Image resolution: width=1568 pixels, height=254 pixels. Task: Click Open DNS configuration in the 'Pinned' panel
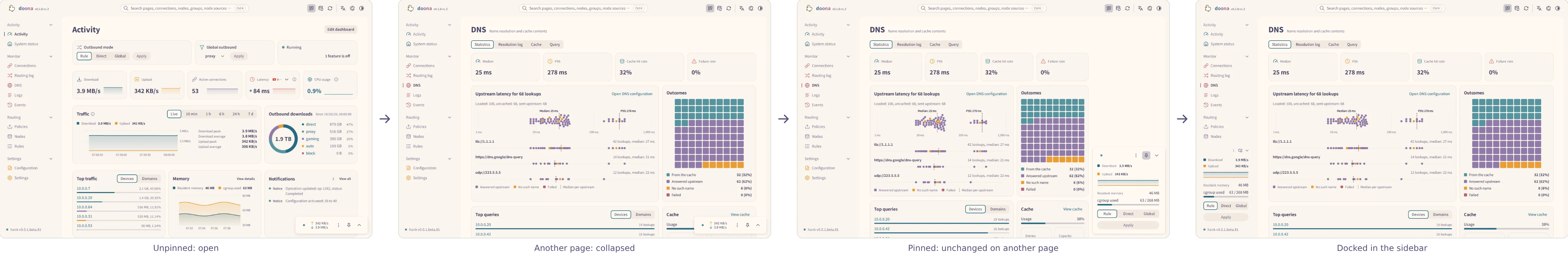pos(986,94)
